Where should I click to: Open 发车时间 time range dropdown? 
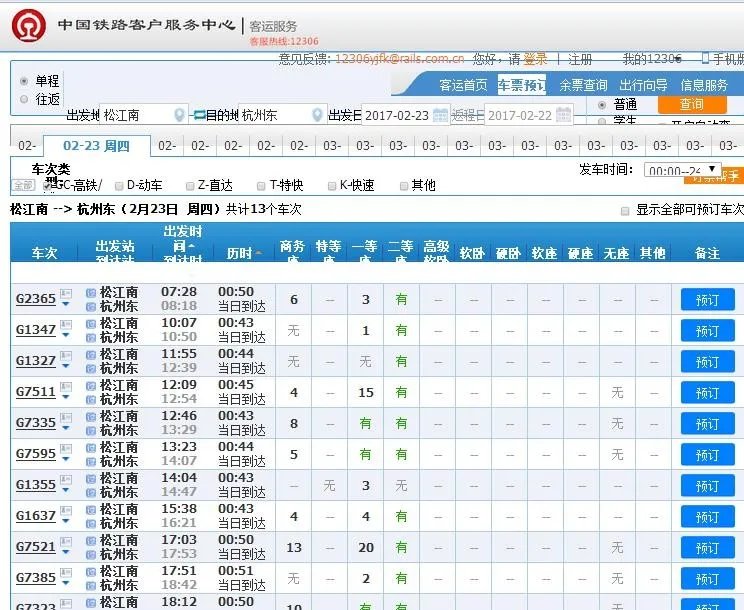(x=682, y=169)
